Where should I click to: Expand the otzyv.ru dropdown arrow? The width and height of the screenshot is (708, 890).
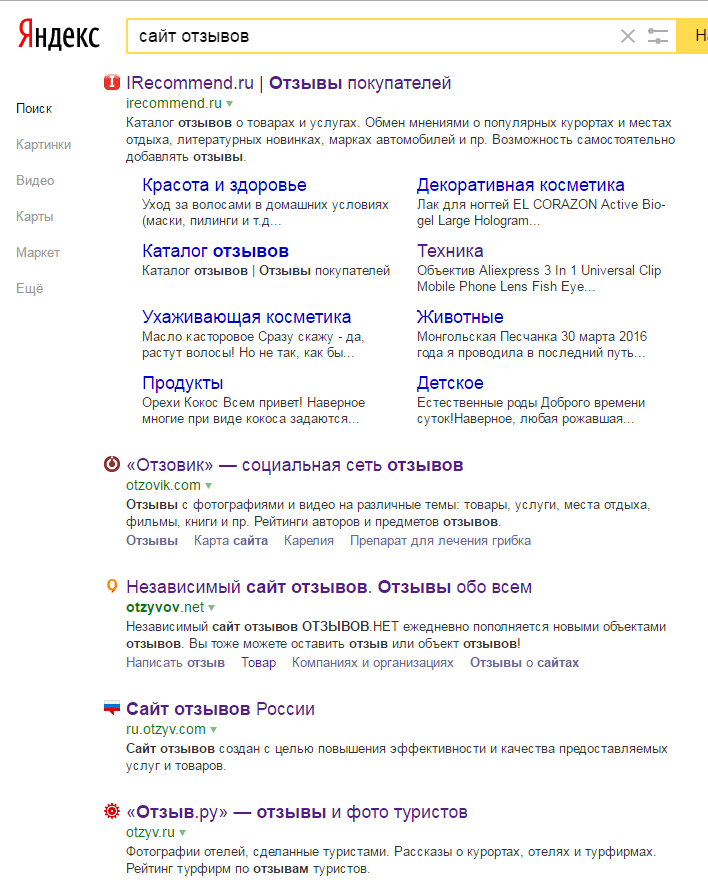click(x=182, y=833)
